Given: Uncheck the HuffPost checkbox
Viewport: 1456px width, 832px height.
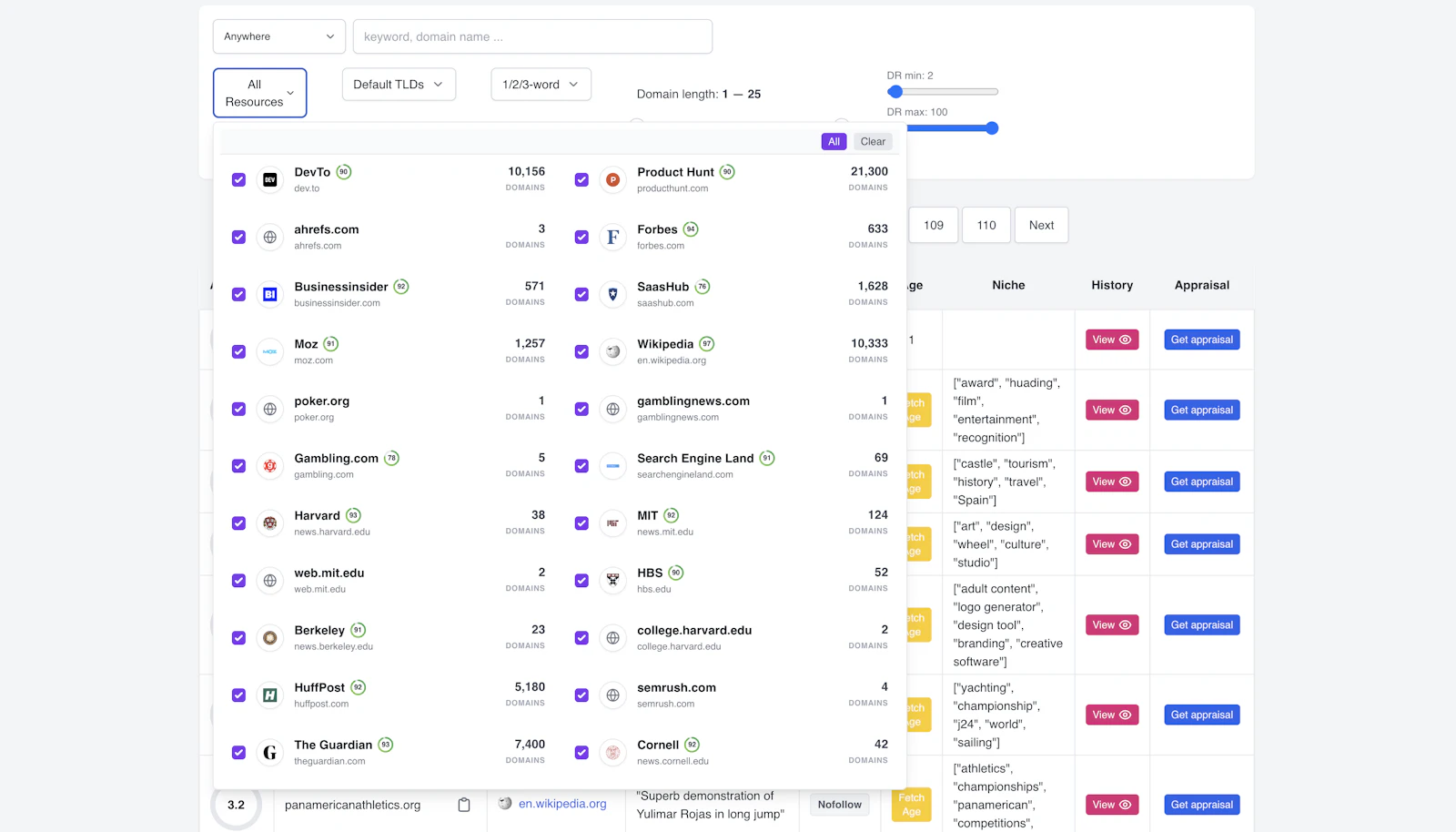Looking at the screenshot, I should pyautogui.click(x=238, y=695).
